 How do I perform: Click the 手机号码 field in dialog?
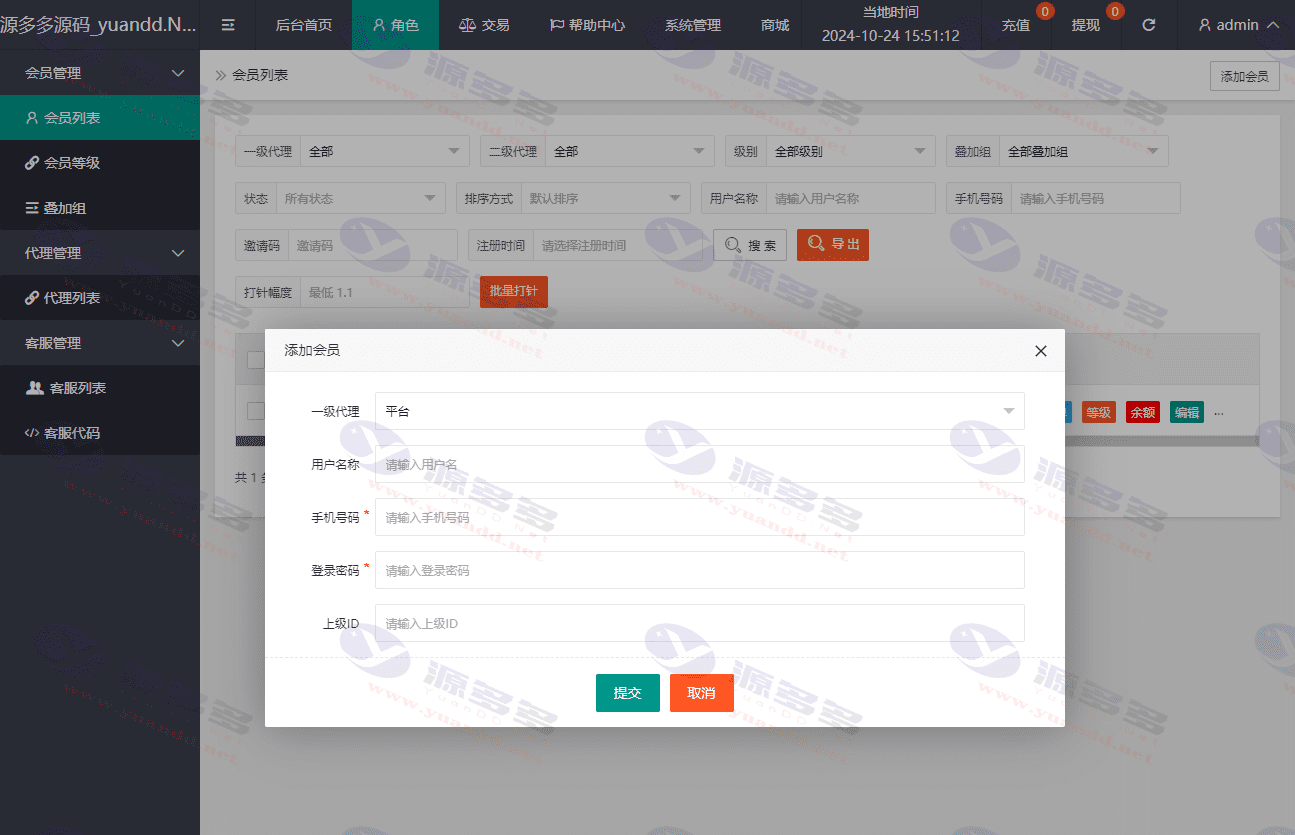tap(699, 517)
